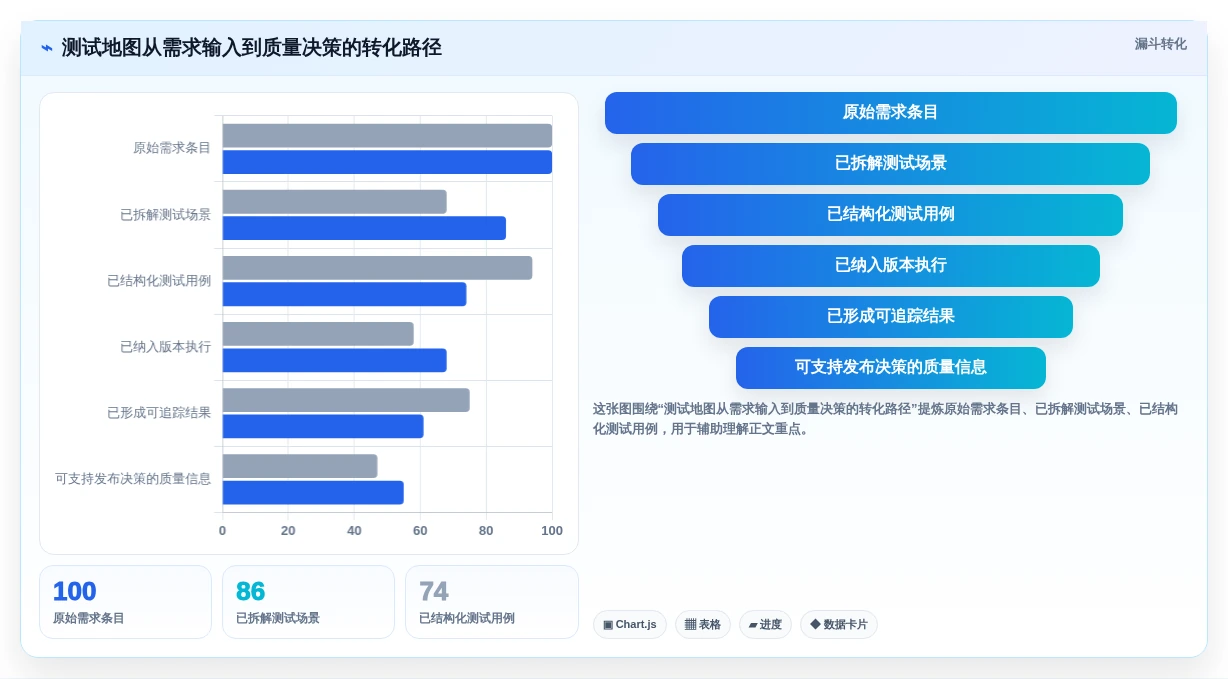Click chart axis label 已纳入版本执行

pos(165,347)
